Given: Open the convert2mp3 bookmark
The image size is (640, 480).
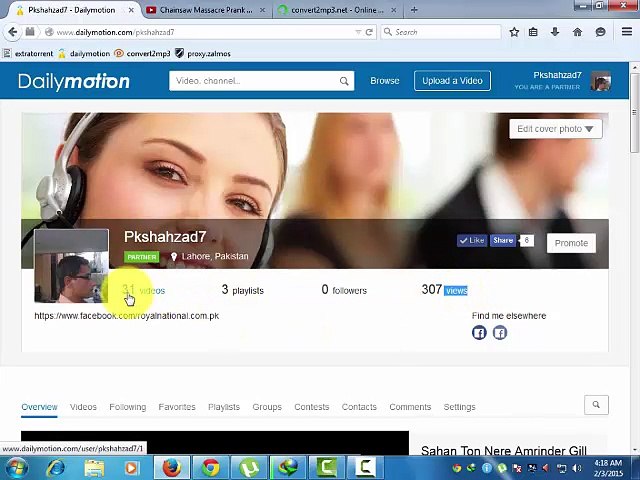Looking at the screenshot, I should pos(142,53).
